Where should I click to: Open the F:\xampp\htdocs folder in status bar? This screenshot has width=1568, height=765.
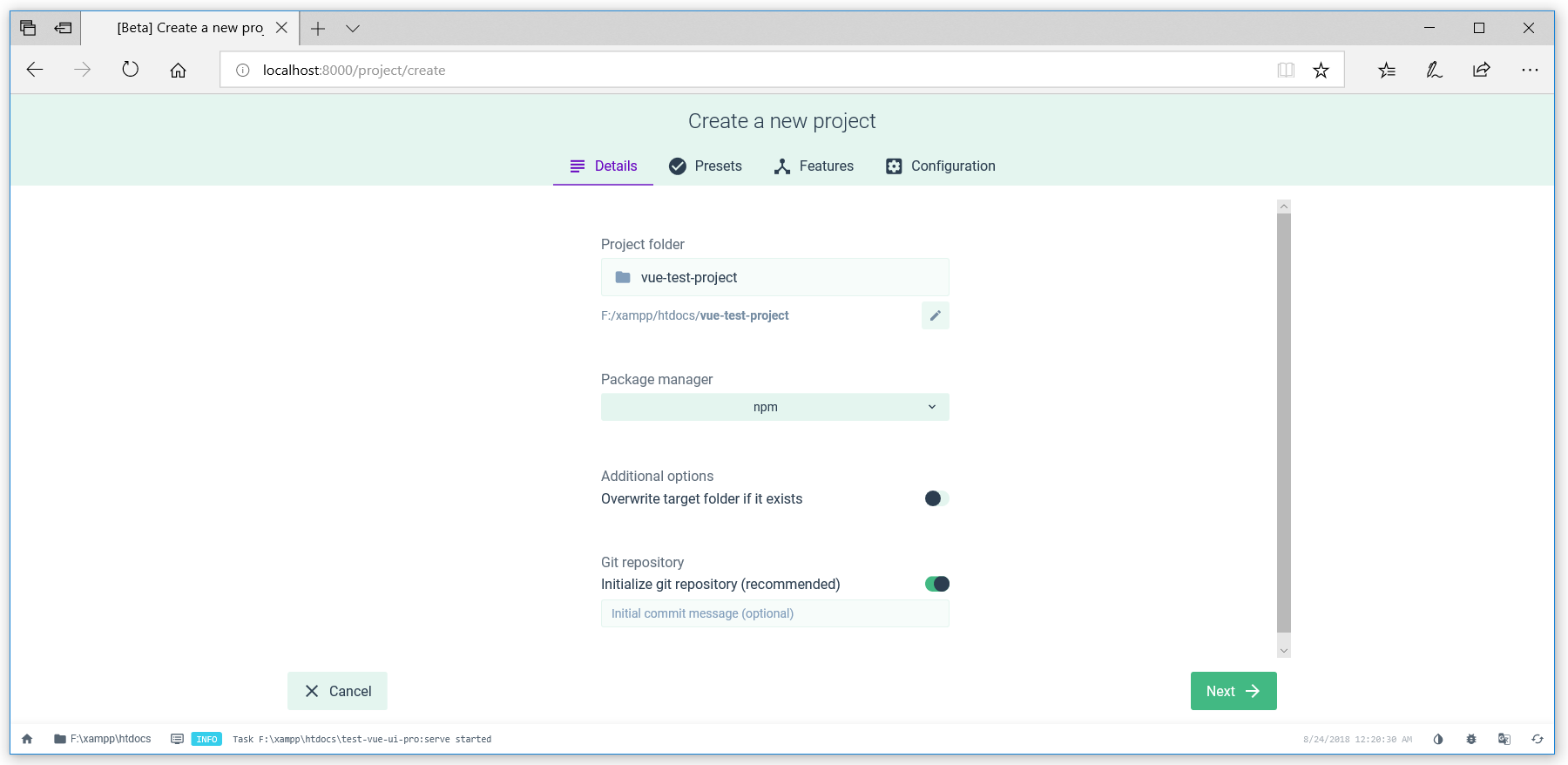point(102,739)
